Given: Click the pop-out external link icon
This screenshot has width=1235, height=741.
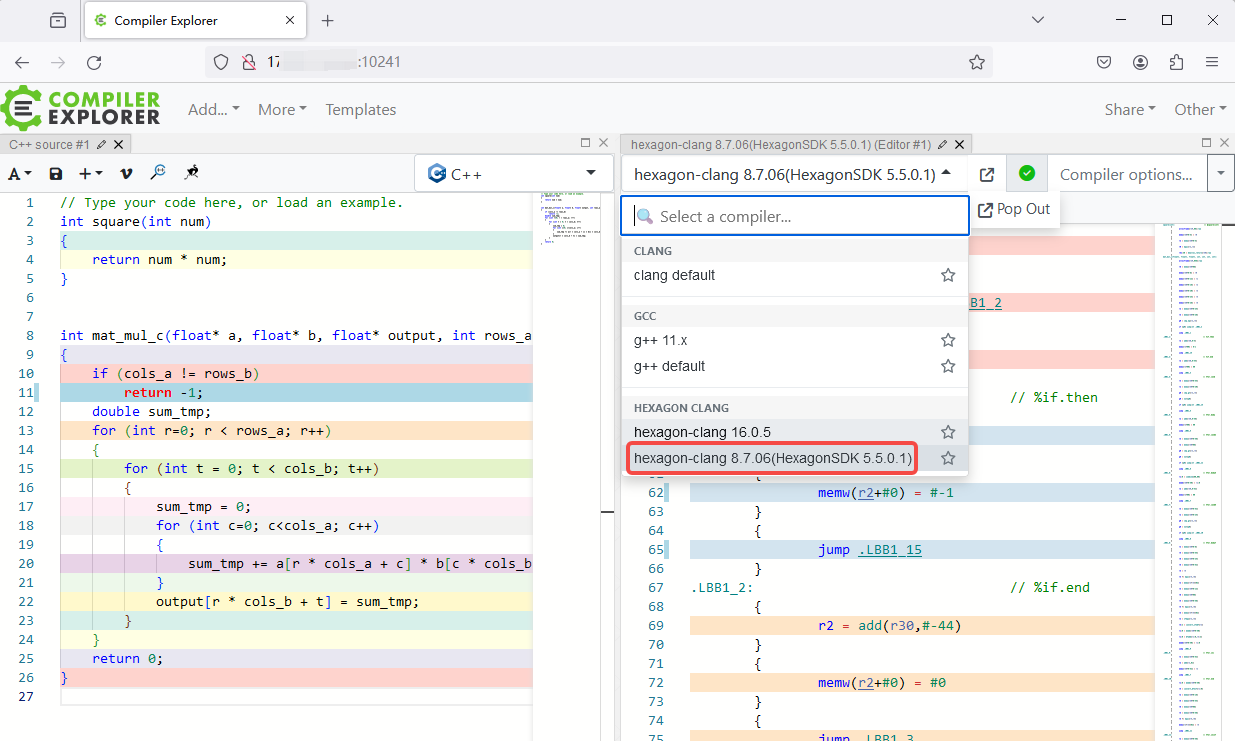Looking at the screenshot, I should (x=986, y=173).
